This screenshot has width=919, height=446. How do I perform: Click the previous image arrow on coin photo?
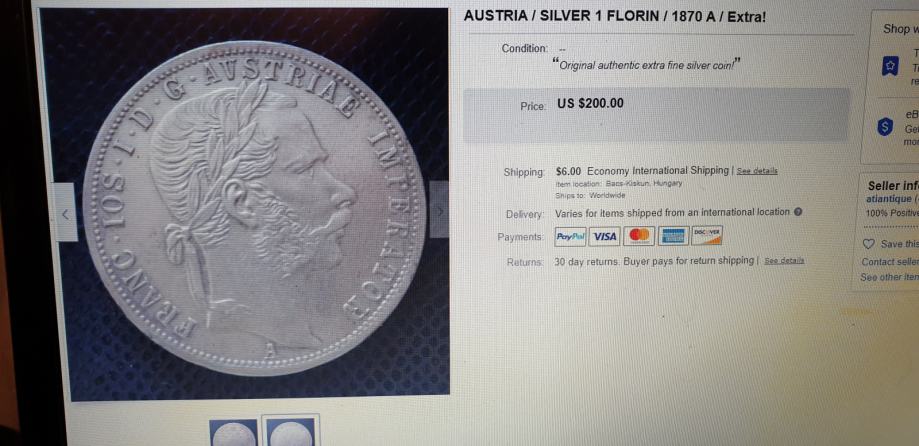coord(64,213)
